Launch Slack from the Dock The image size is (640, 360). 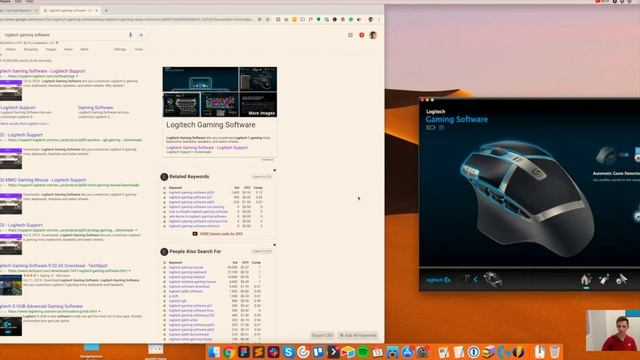pyautogui.click(x=273, y=352)
